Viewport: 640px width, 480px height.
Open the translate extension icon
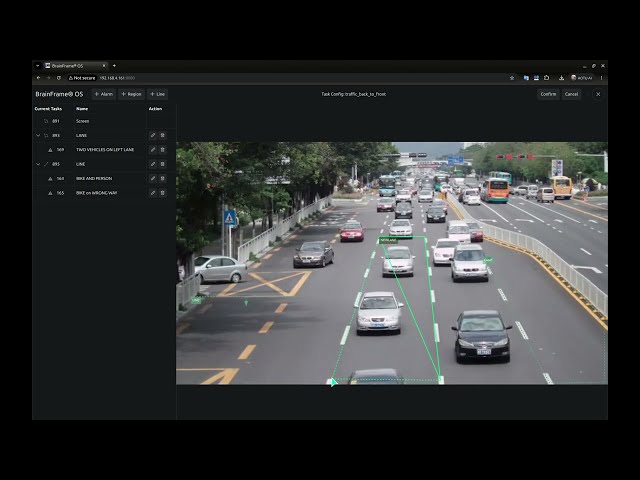[x=526, y=78]
